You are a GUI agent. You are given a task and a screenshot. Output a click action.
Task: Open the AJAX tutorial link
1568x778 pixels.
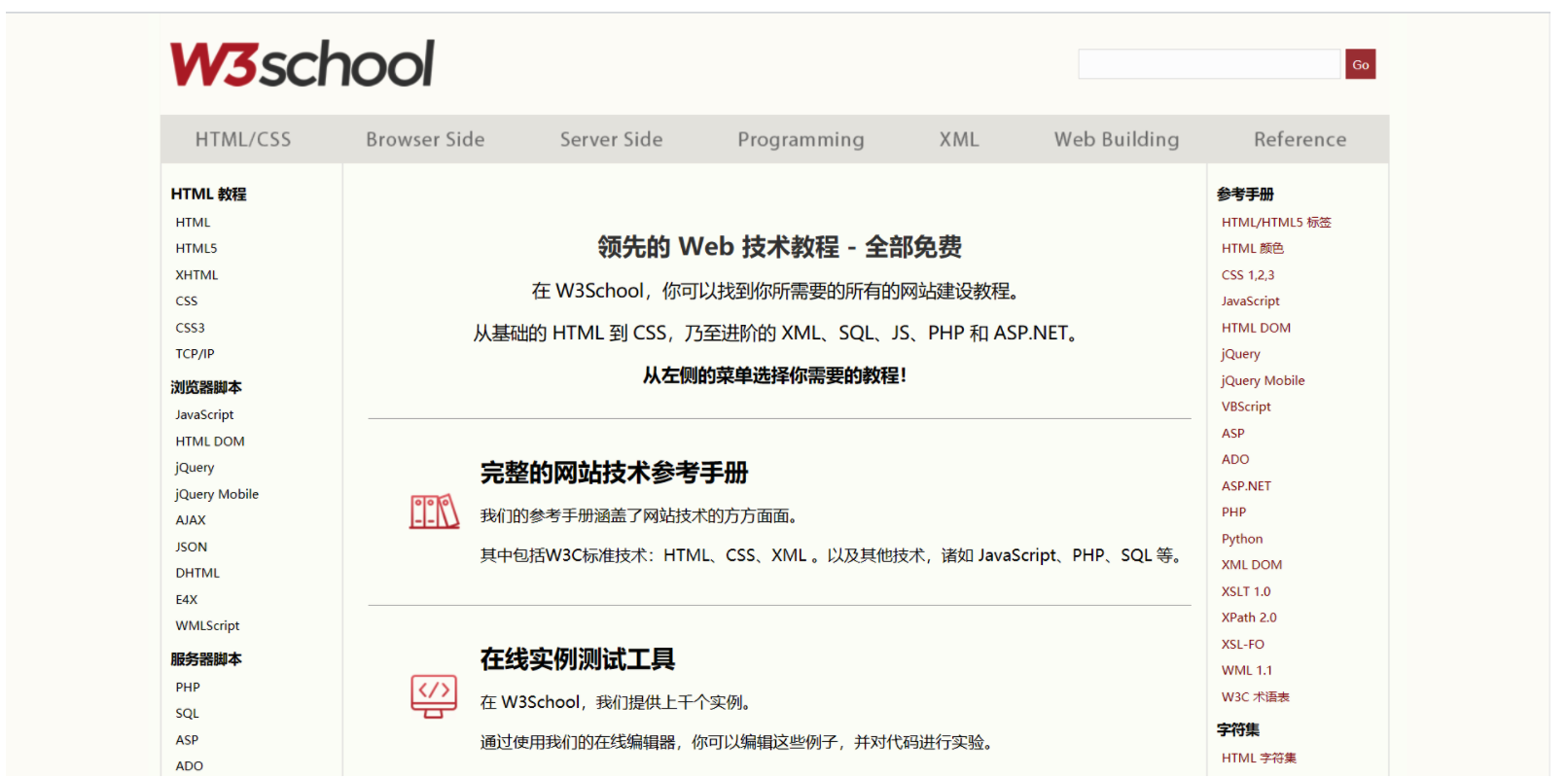click(x=191, y=520)
